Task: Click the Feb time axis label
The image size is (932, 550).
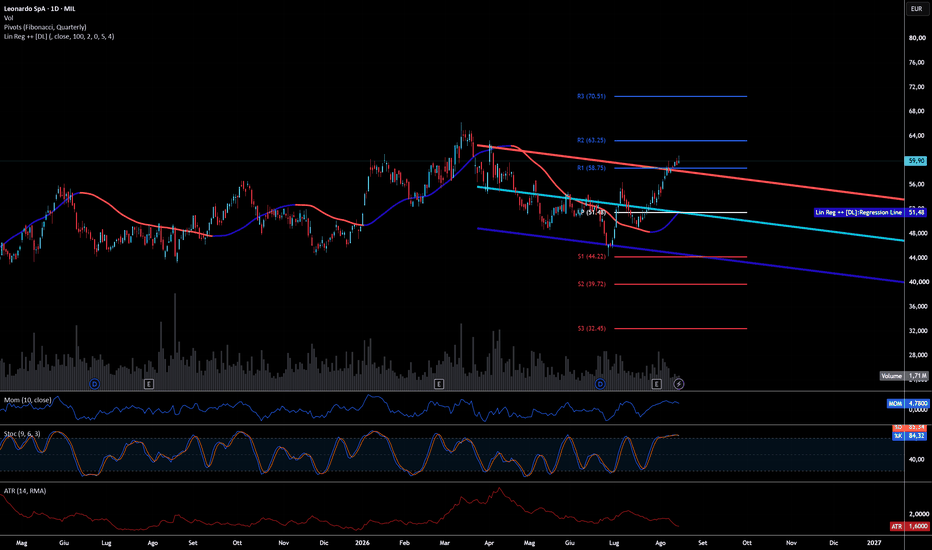Action: pos(404,543)
